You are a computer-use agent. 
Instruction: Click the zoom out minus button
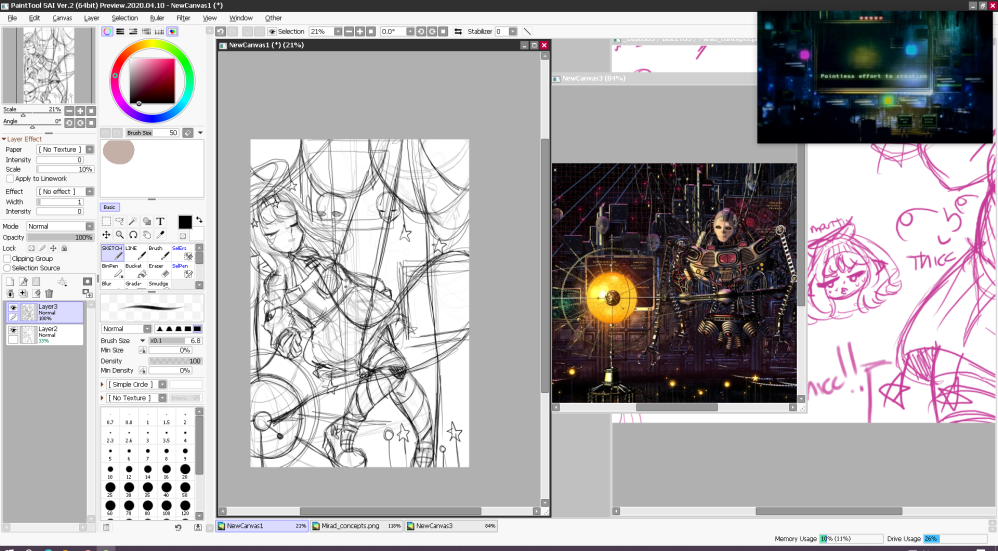[349, 31]
